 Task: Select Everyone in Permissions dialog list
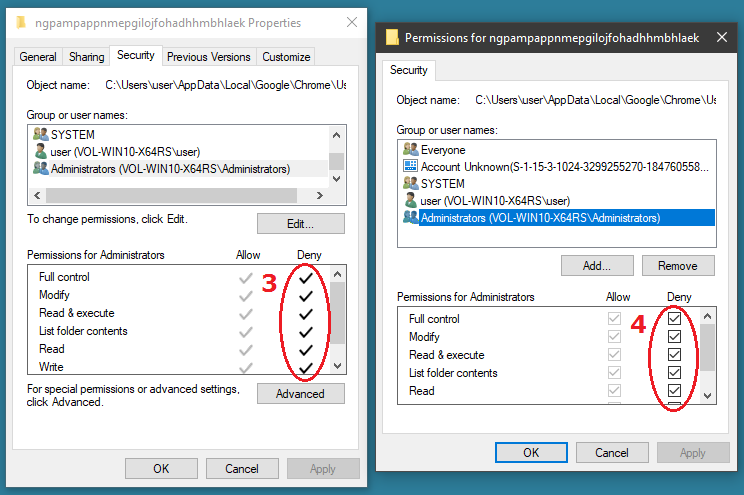tap(443, 149)
